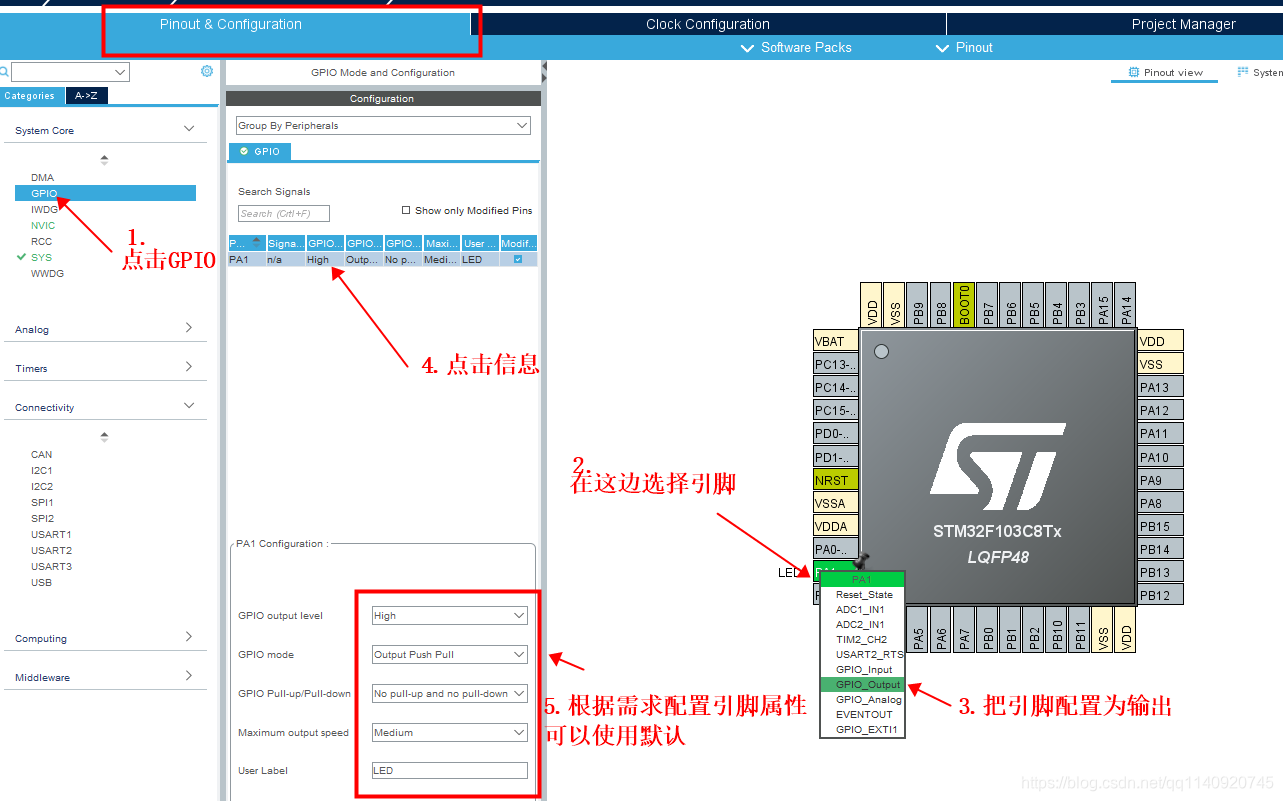This screenshot has width=1283, height=801.
Task: Click the PB0 pin
Action: (987, 630)
